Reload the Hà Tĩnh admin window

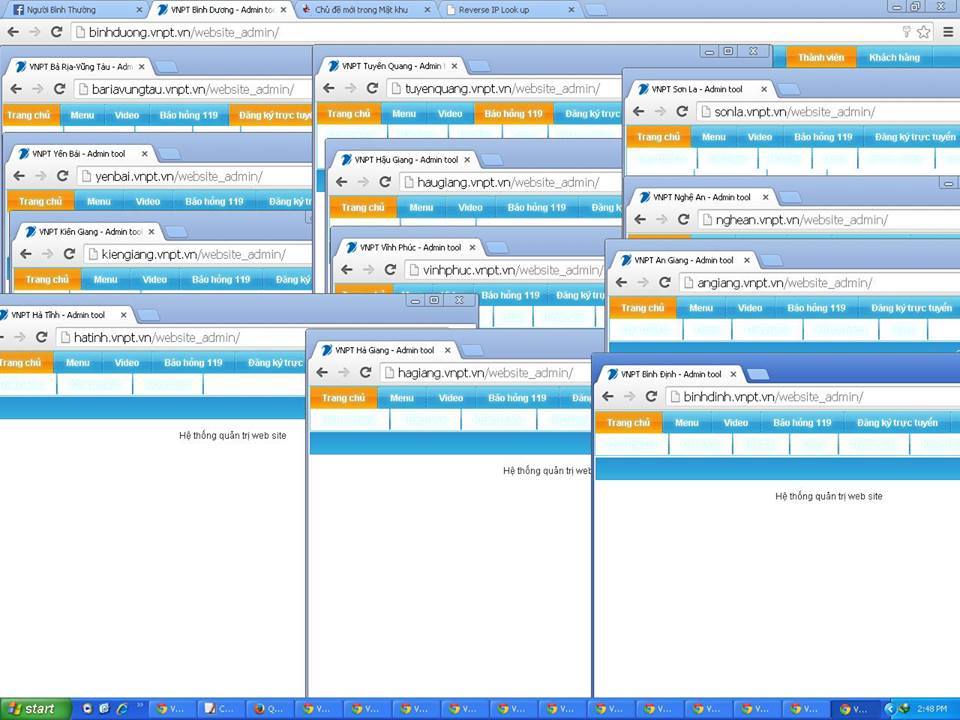42,337
